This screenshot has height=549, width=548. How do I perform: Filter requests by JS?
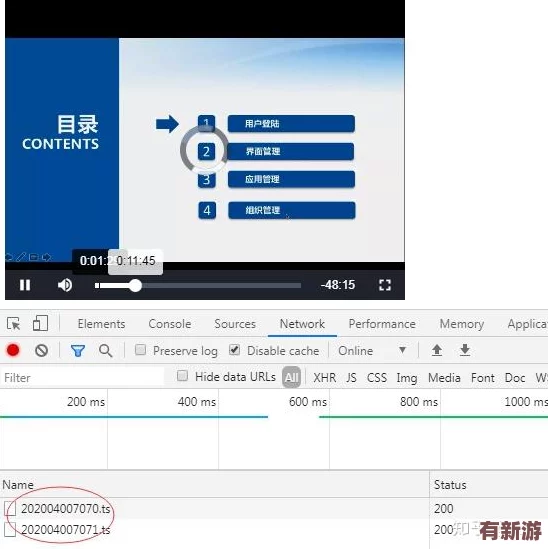point(351,378)
